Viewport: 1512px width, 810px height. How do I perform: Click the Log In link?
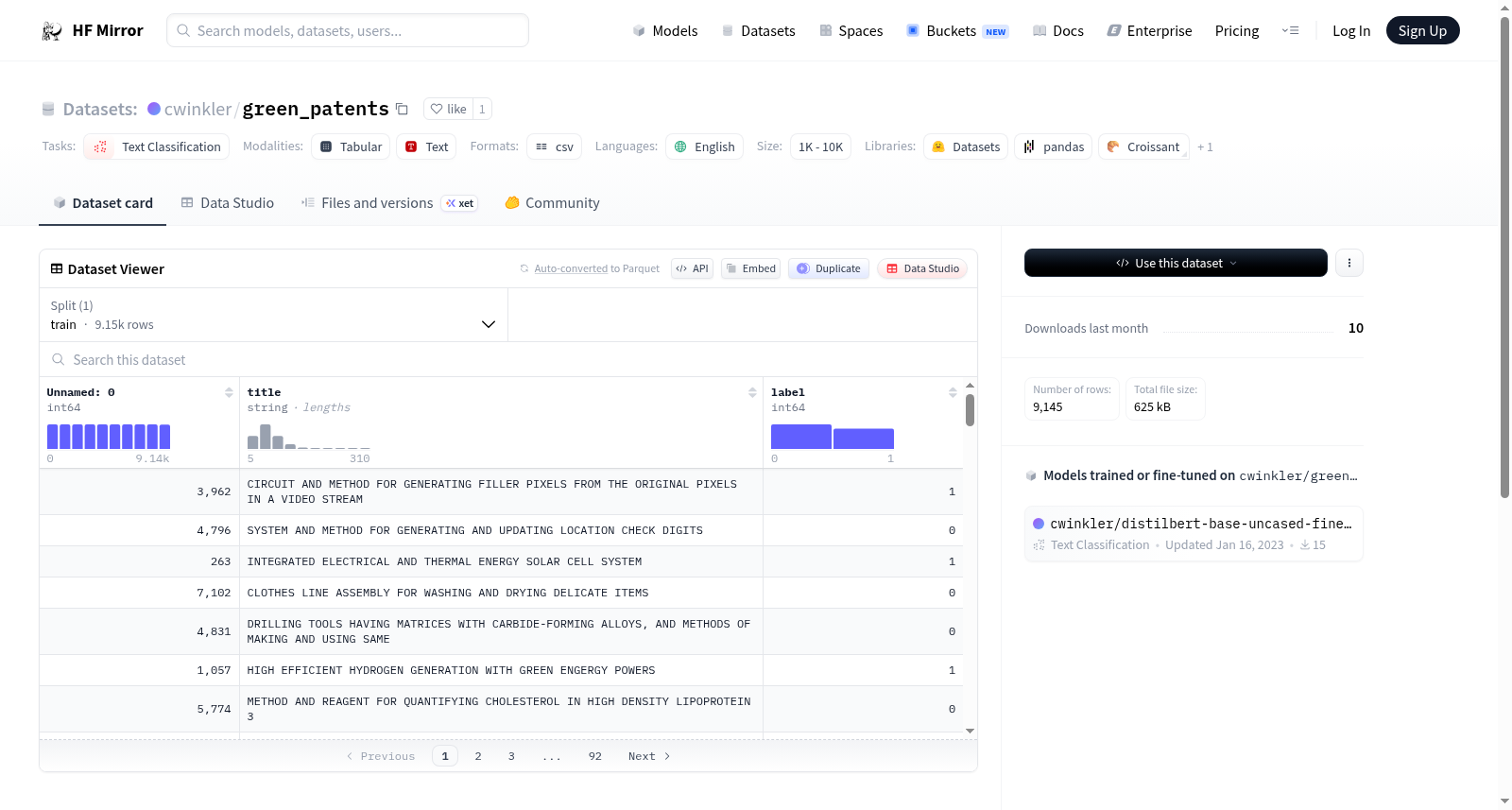click(x=1351, y=31)
